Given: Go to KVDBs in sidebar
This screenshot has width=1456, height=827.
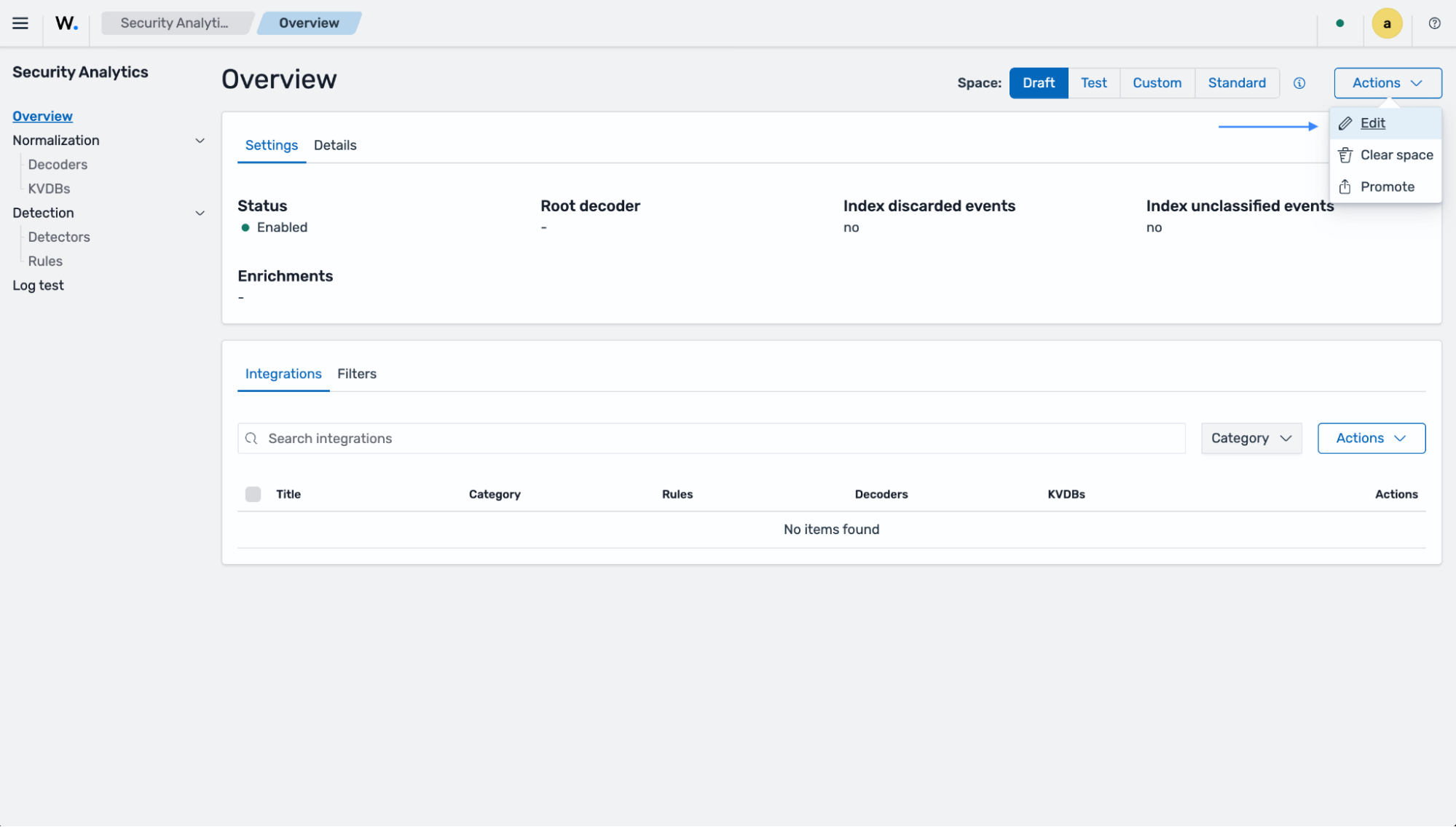Looking at the screenshot, I should pos(49,189).
